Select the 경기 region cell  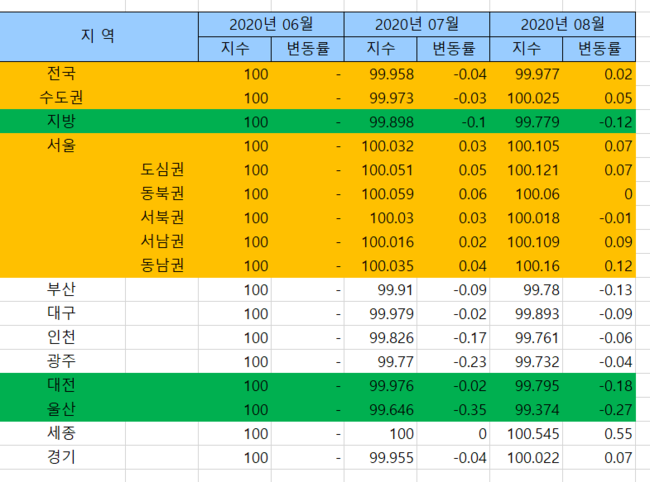click(61, 457)
